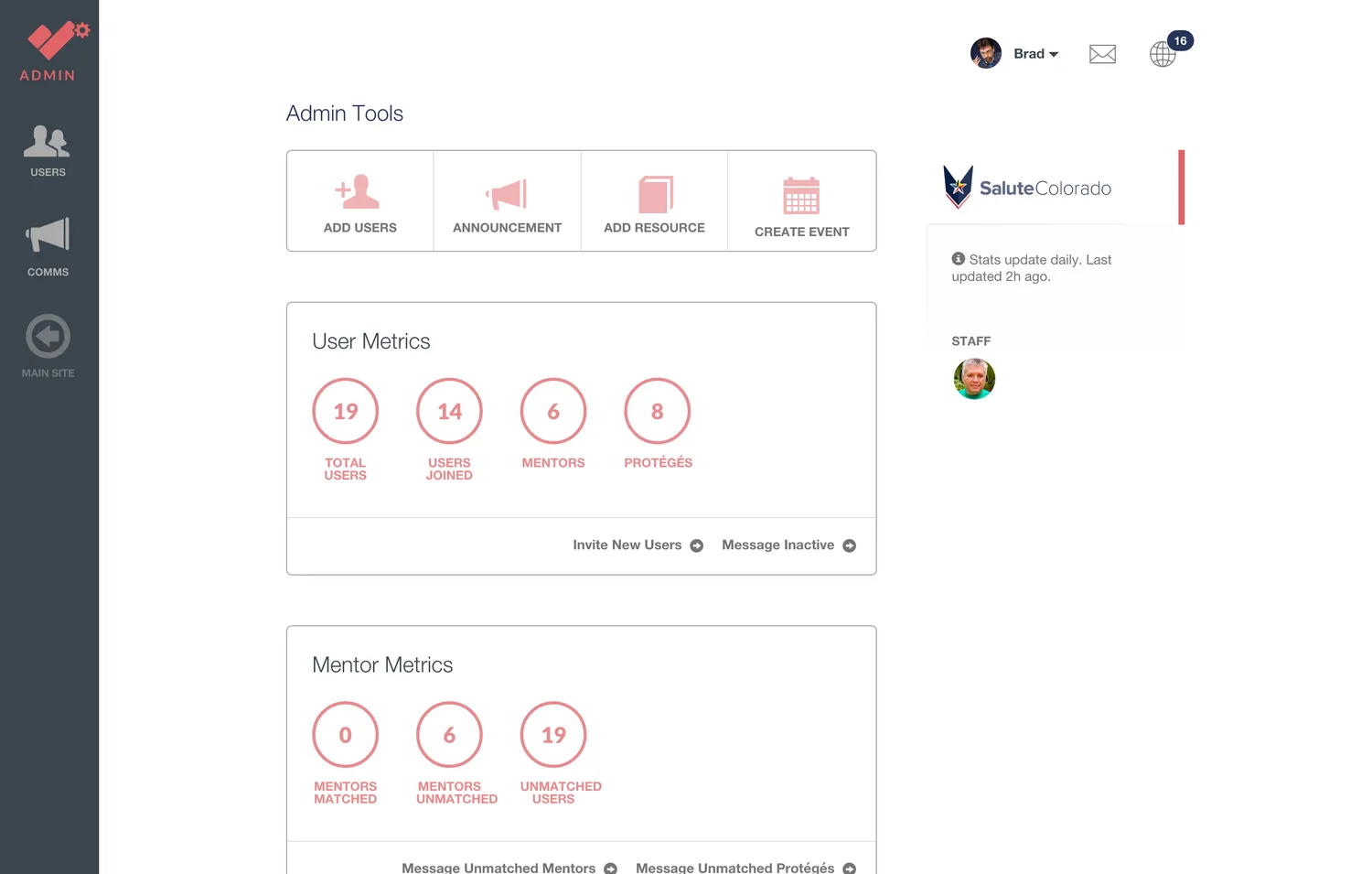1372x874 pixels.
Task: Open the mail envelope inbox icon
Action: [1102, 54]
